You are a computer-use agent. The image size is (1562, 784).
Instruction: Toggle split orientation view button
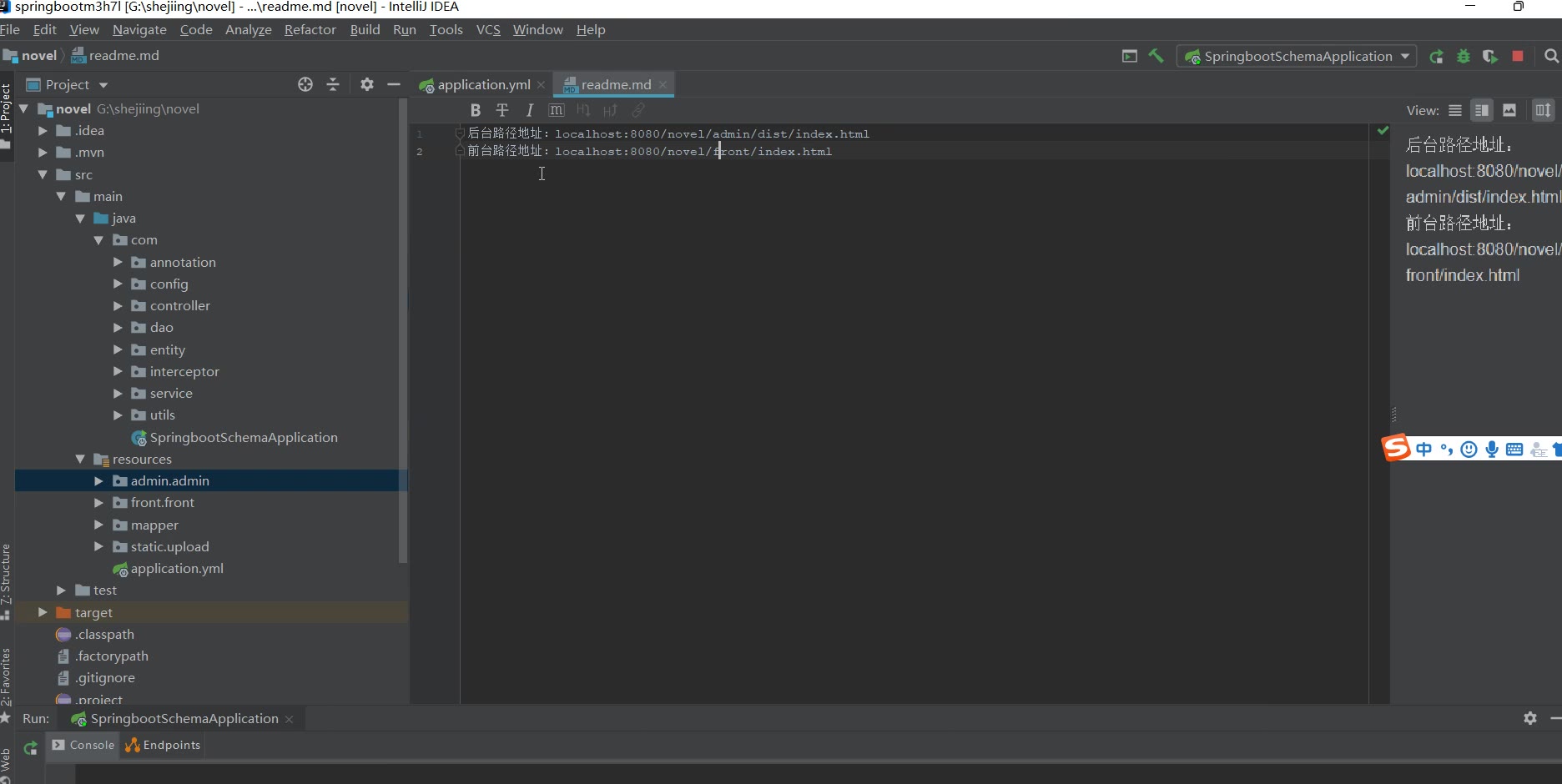click(x=1544, y=110)
